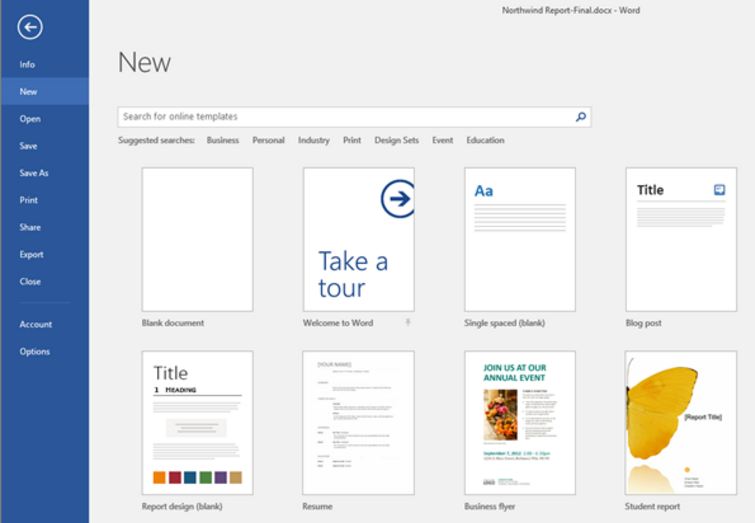Click the search magnifier icon
Viewport: 755px width, 523px height.
pyautogui.click(x=581, y=117)
